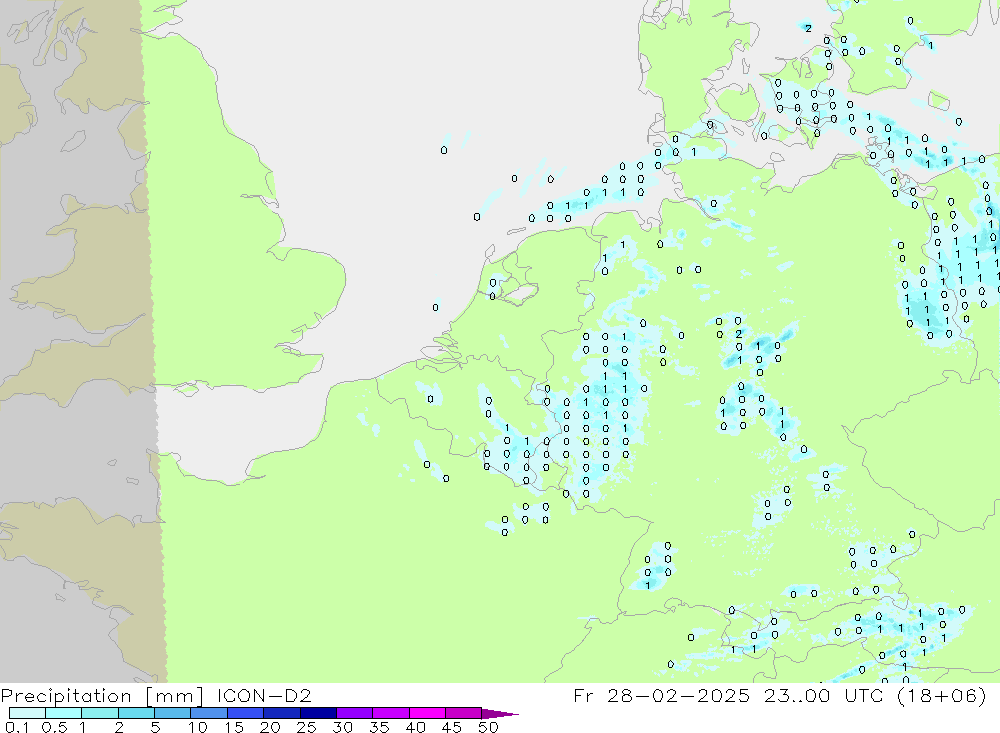Click the 40–45 mm magenta legend swatch
Screen dimensions: 1000x733
click(x=427, y=713)
